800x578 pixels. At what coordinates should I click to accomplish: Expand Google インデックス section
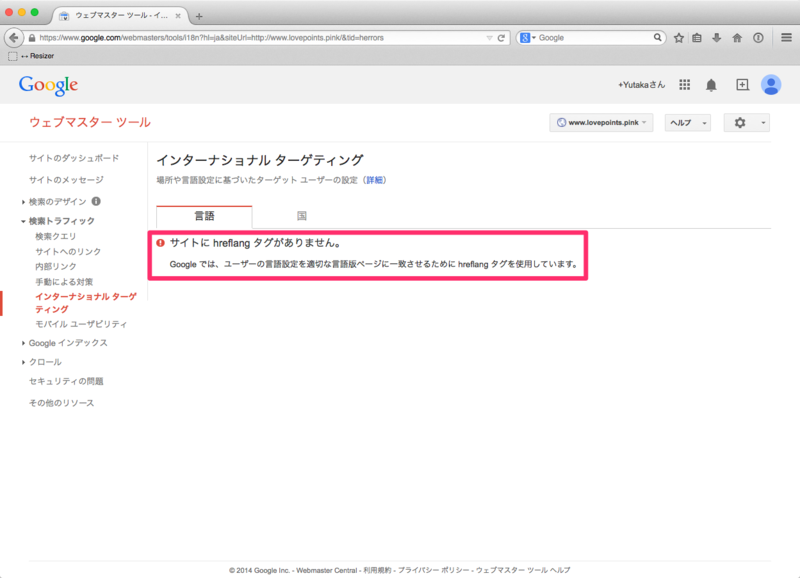[23, 343]
